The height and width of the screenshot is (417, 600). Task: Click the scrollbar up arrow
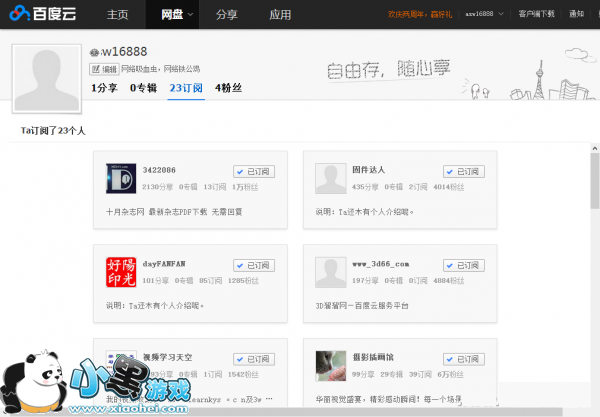pyautogui.click(x=595, y=148)
